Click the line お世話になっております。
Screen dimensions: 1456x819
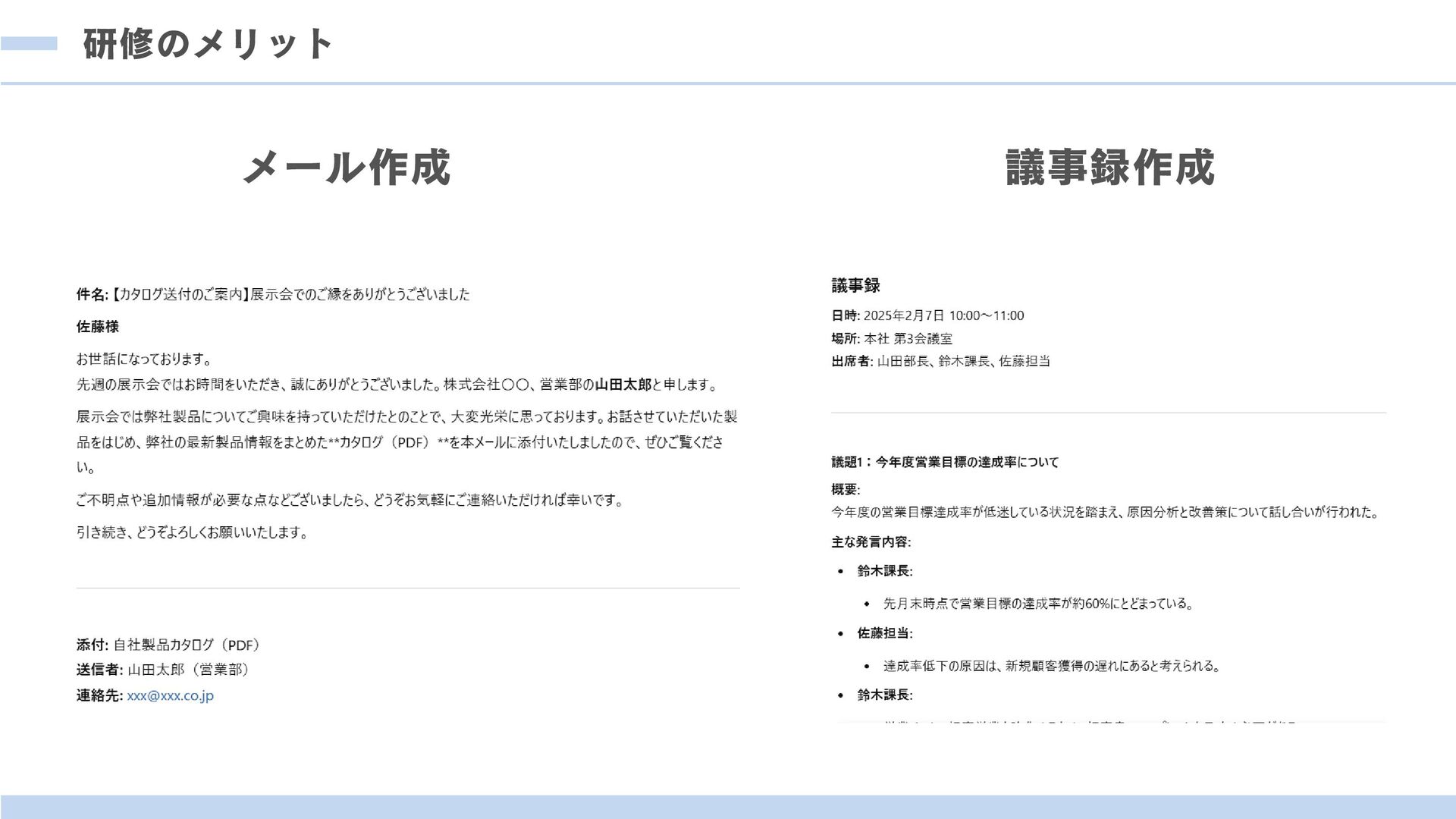(x=145, y=359)
